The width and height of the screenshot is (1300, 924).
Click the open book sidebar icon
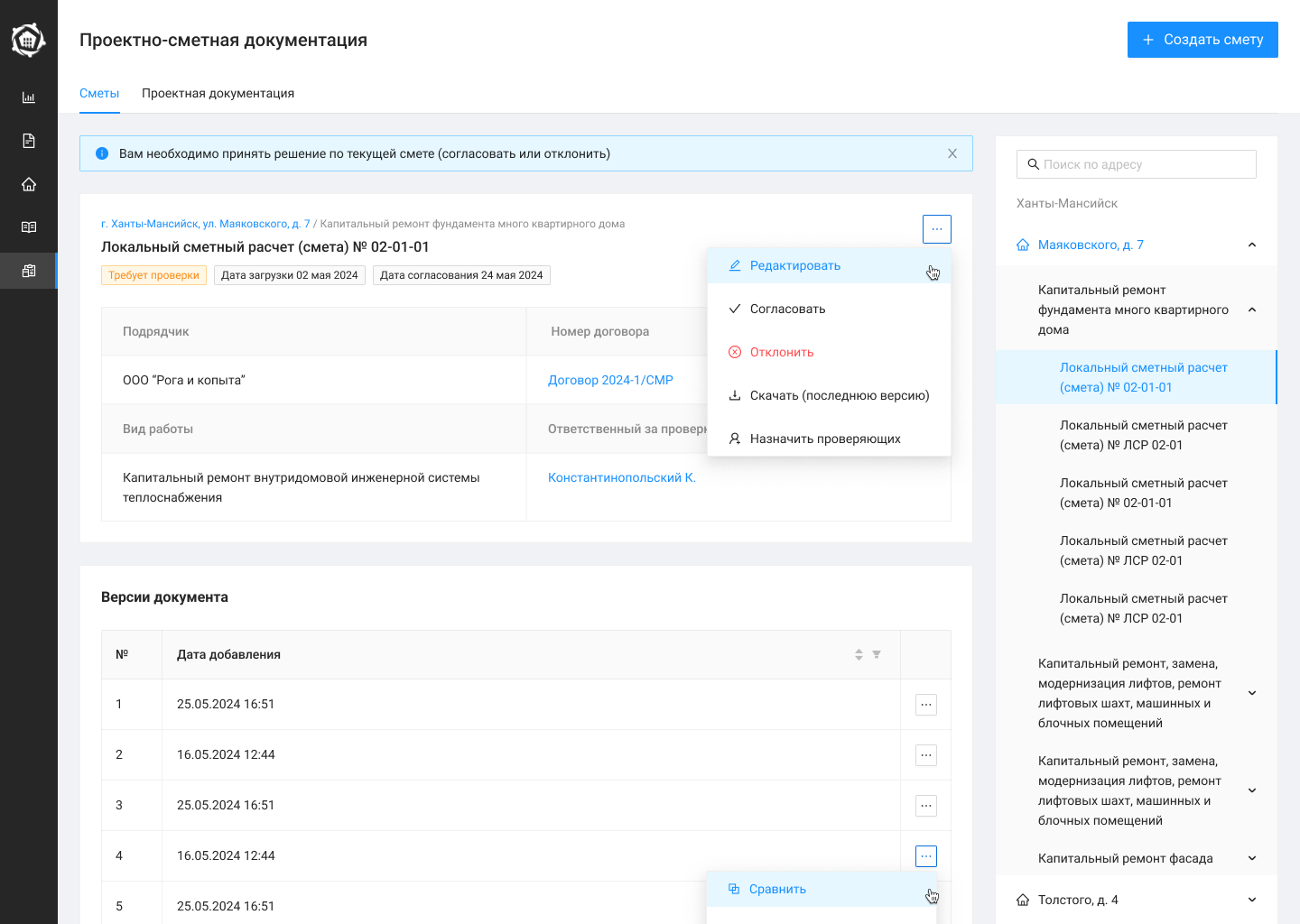point(29,227)
